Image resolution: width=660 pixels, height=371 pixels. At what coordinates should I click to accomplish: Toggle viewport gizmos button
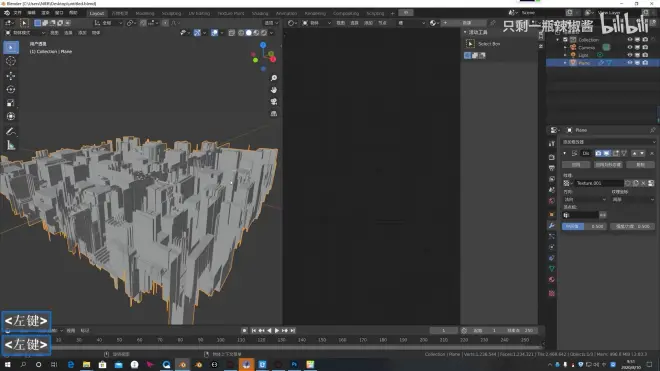[x=197, y=32]
